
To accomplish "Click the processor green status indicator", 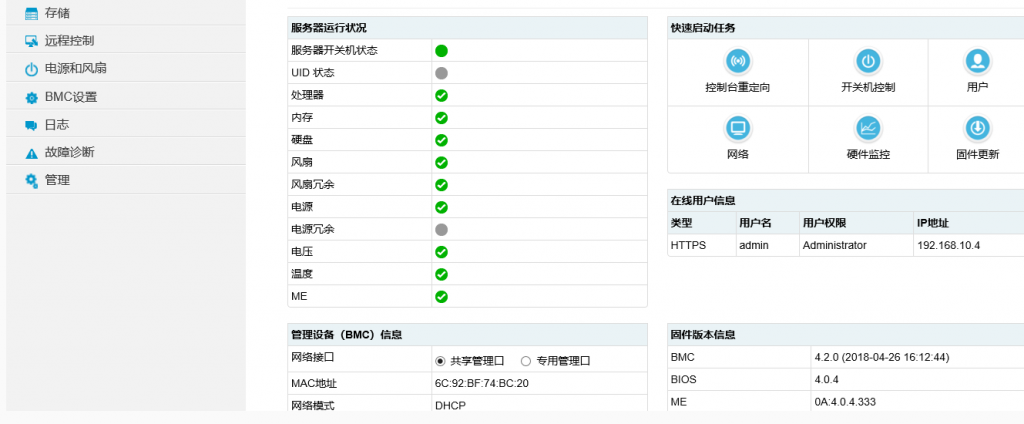I will tap(441, 96).
